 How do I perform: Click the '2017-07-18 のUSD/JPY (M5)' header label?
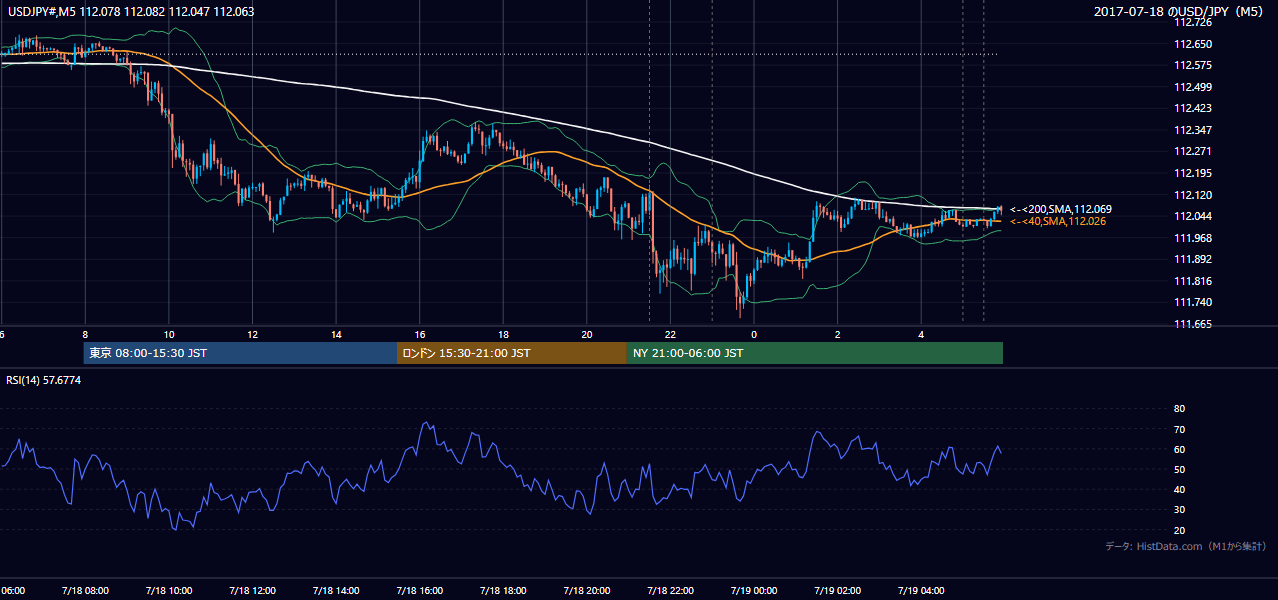1180,12
